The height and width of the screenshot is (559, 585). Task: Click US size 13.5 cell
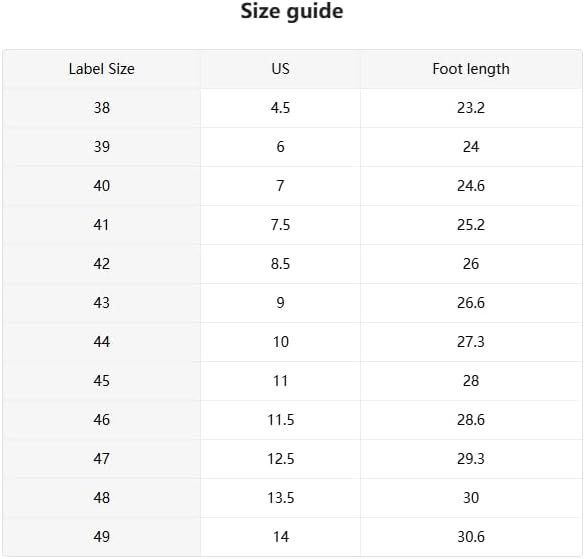tap(281, 498)
